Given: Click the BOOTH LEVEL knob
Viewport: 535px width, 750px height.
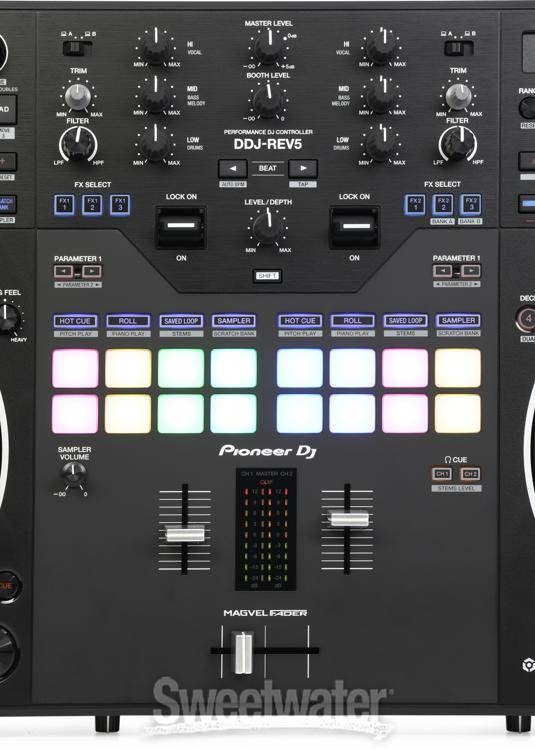Looking at the screenshot, I should point(268,100).
